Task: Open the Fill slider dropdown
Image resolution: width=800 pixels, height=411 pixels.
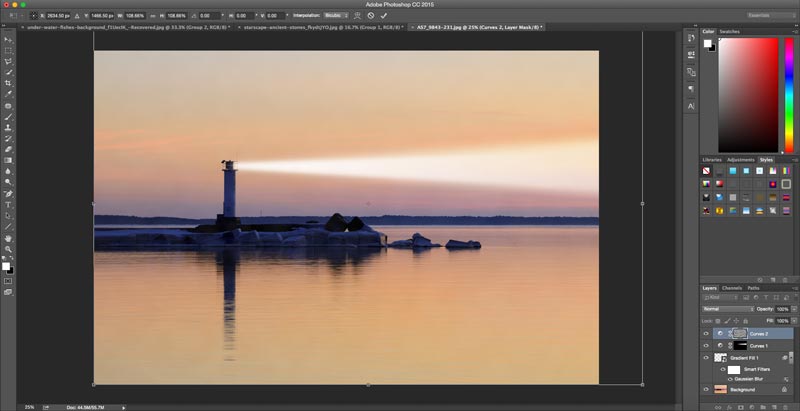Action: click(794, 321)
